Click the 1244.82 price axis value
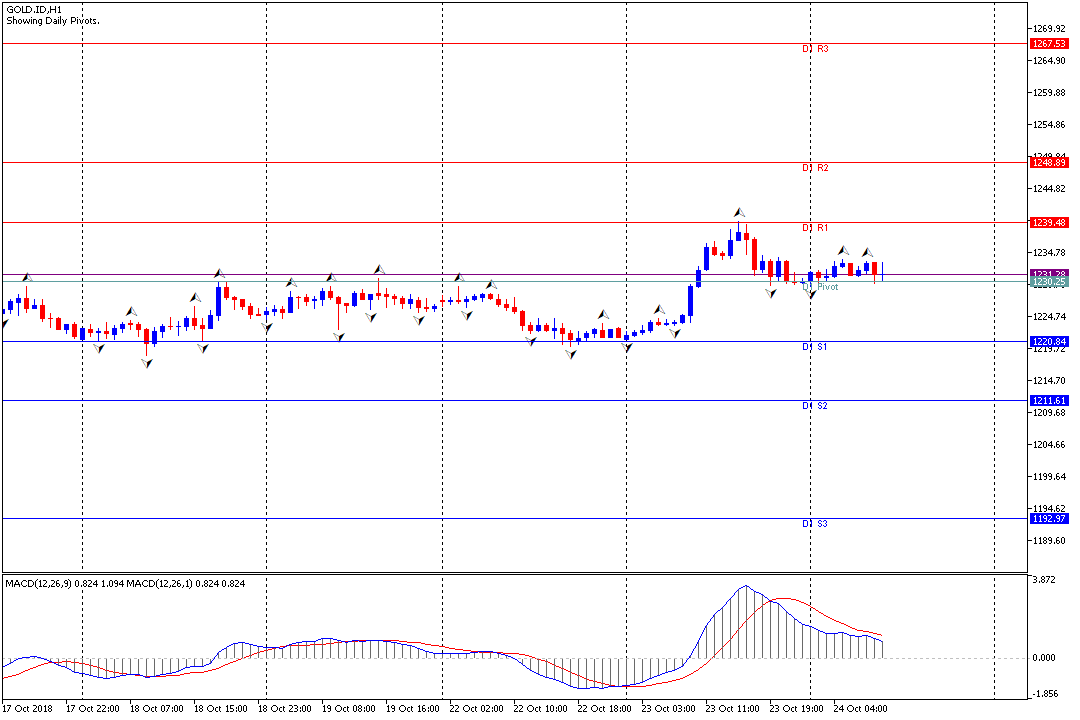This screenshot has height=720, width=1080. (1049, 189)
